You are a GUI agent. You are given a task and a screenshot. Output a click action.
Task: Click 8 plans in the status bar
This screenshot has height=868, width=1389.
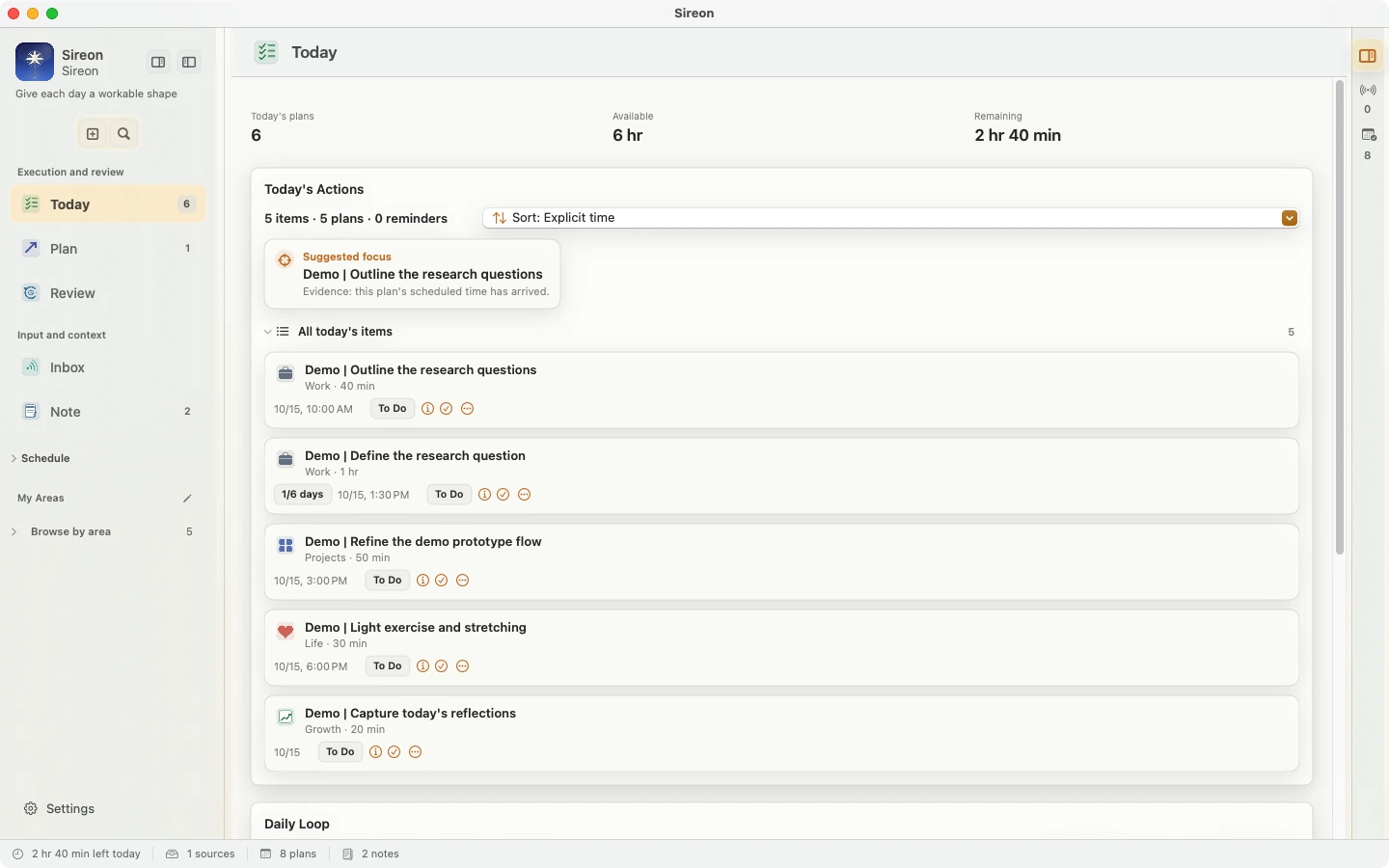point(288,854)
